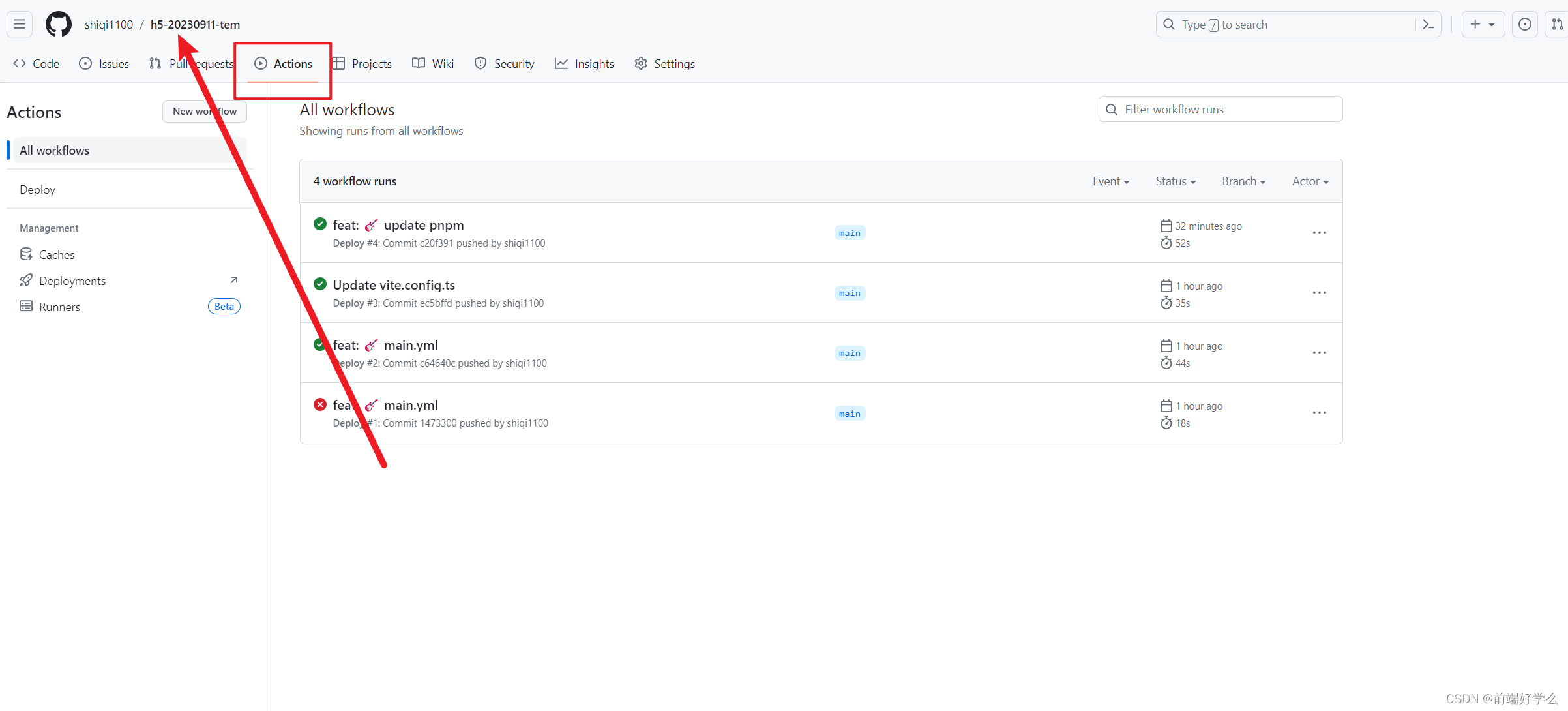Open options for Update vite.config.ts run
Screen dimensions: 1568x711
point(1319,293)
